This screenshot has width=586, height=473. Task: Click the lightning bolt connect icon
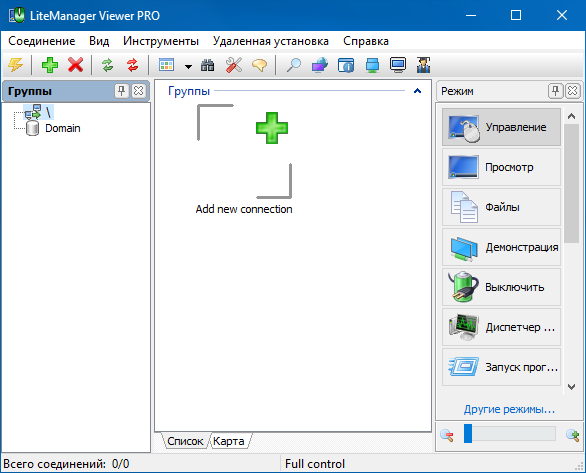click(16, 65)
